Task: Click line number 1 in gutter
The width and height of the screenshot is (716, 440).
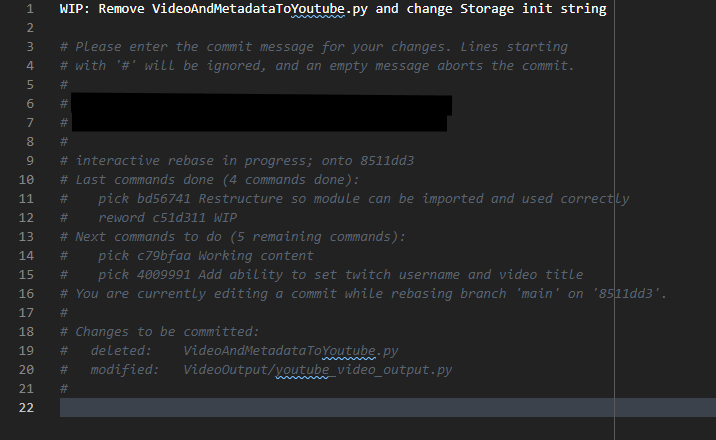Action: point(30,9)
